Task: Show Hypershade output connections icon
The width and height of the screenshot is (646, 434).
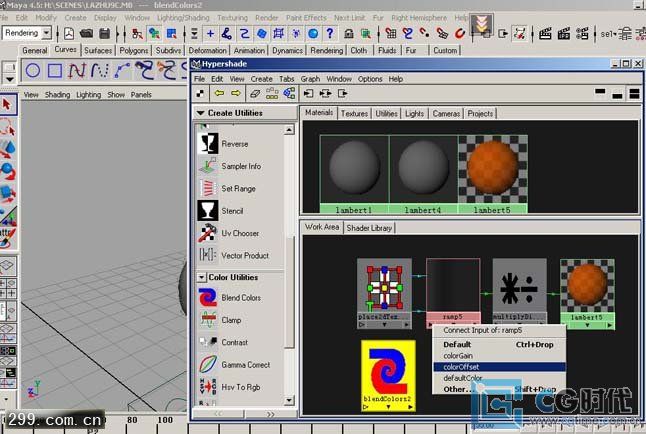Action: [x=343, y=94]
